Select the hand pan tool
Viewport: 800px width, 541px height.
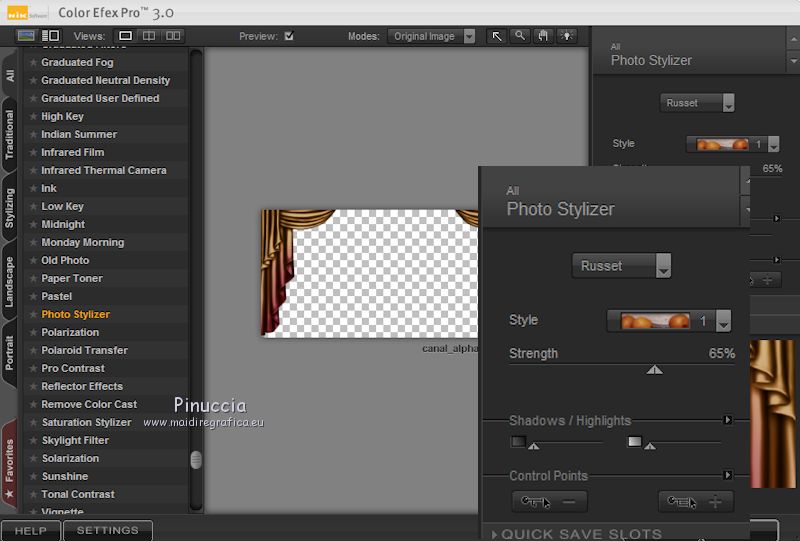click(x=543, y=36)
